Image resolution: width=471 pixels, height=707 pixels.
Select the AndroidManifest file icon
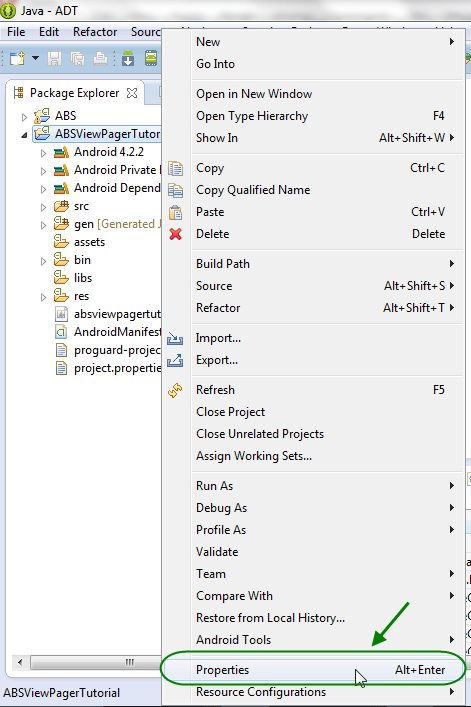tap(61, 332)
